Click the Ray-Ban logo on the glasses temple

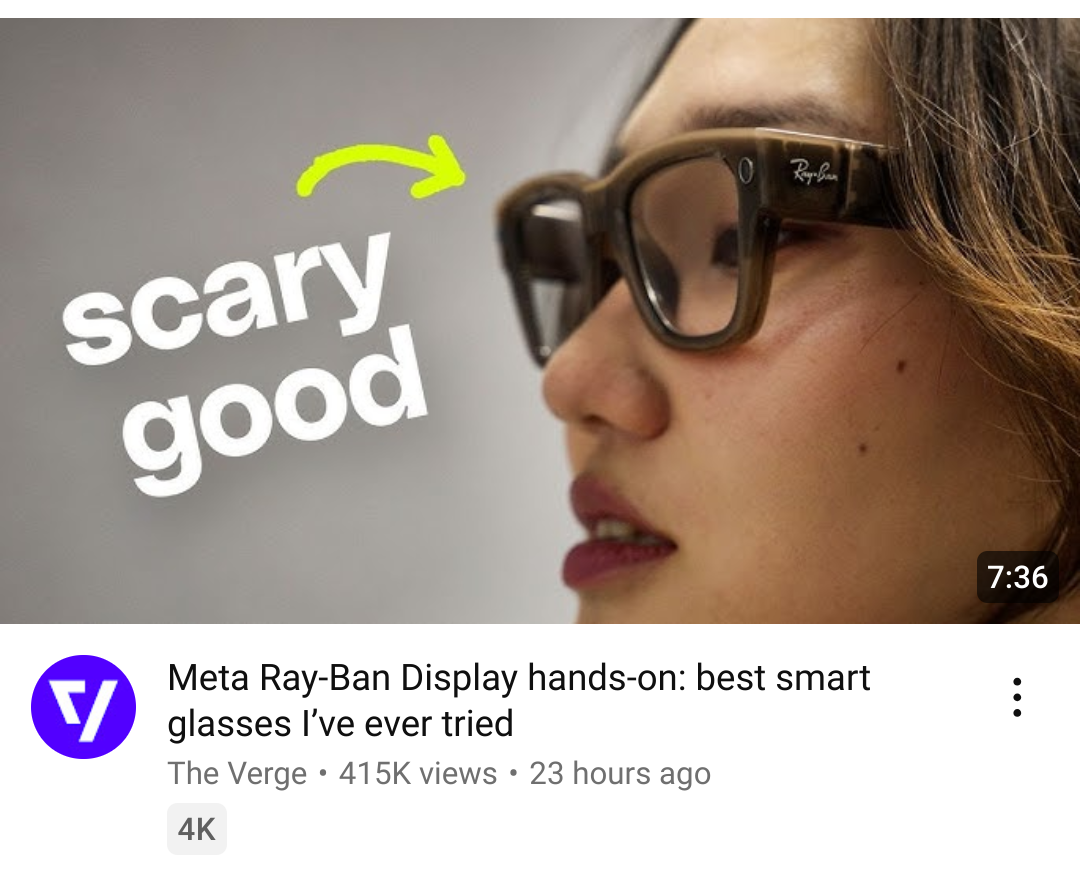pyautogui.click(x=813, y=171)
